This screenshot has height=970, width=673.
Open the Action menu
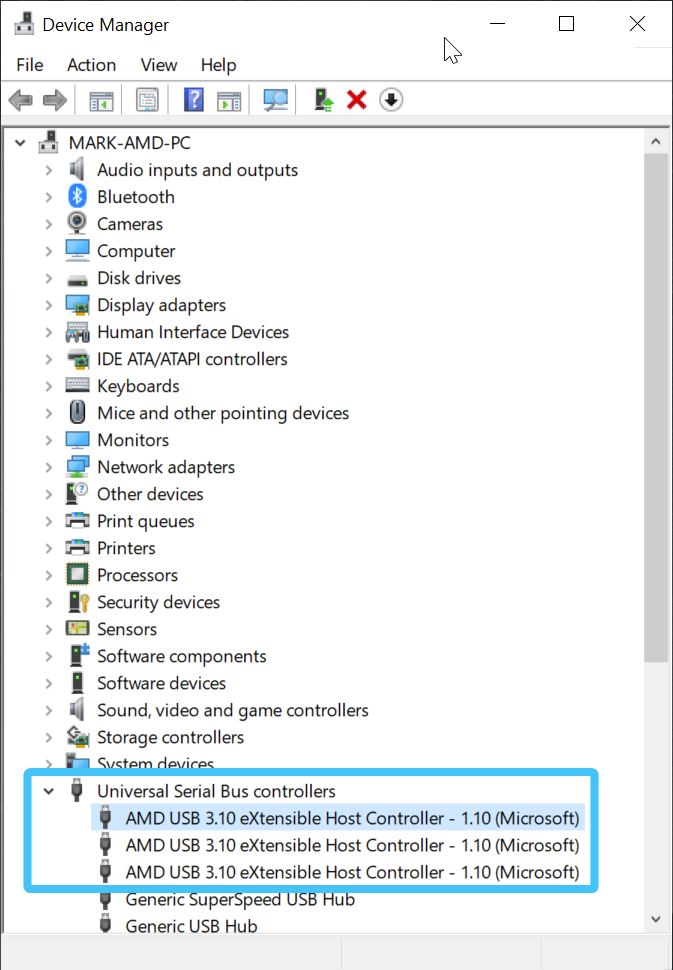[x=91, y=65]
